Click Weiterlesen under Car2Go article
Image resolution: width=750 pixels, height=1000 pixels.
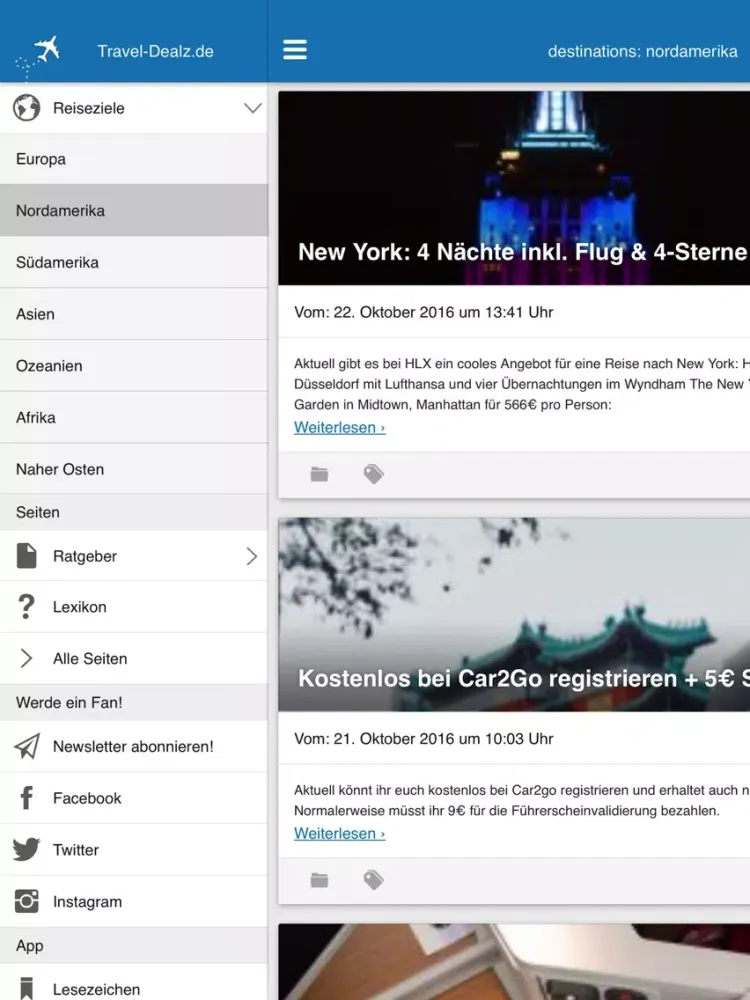tap(339, 834)
